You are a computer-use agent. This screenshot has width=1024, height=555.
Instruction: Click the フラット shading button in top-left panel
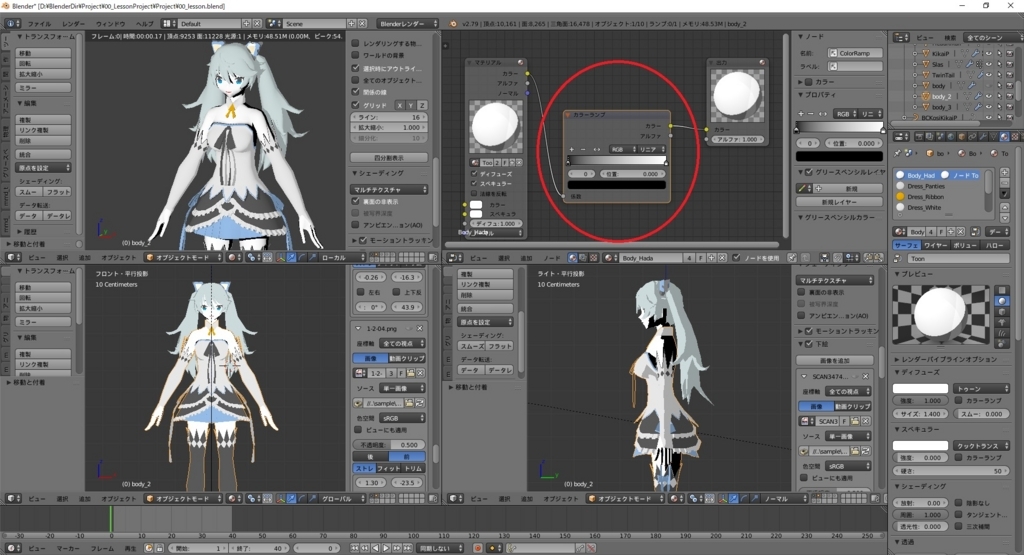point(57,192)
